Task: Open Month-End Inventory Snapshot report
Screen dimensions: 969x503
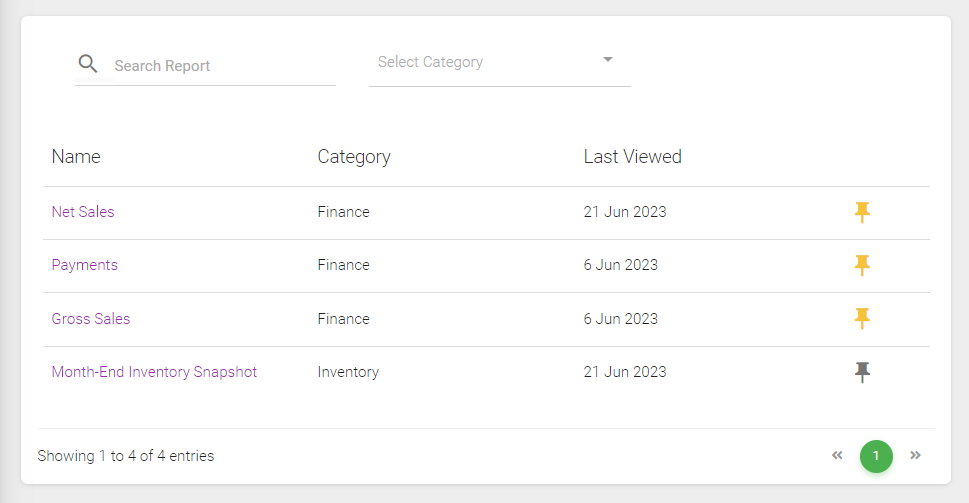Action: [x=154, y=372]
